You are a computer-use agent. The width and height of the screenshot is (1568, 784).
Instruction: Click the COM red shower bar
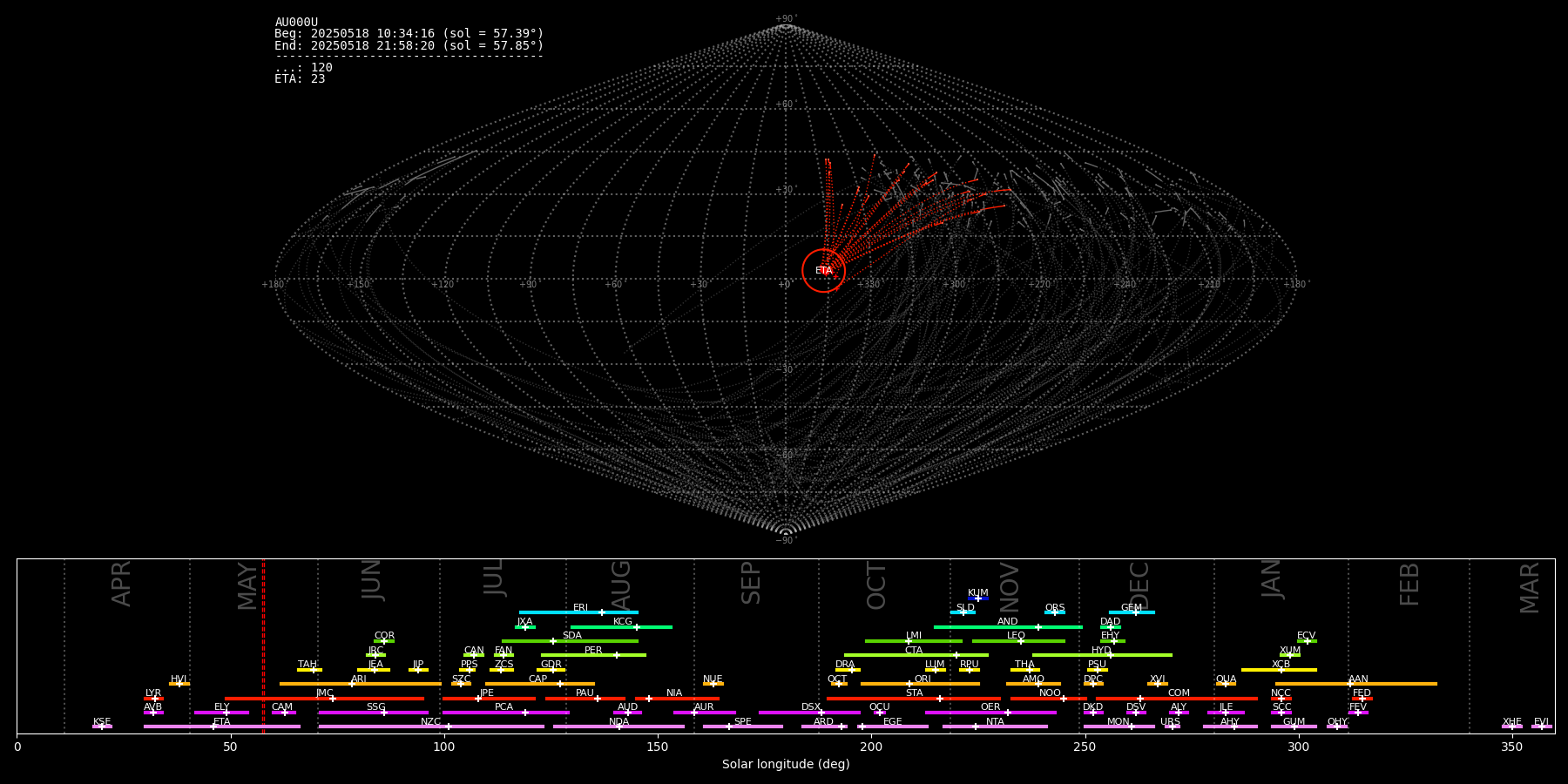(x=1178, y=699)
